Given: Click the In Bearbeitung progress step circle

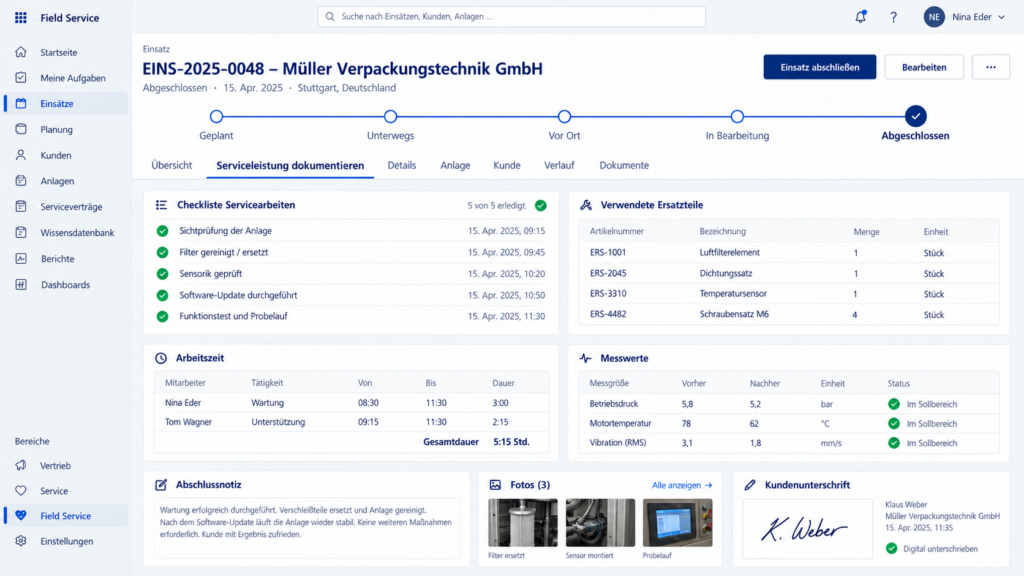Looking at the screenshot, I should (737, 116).
